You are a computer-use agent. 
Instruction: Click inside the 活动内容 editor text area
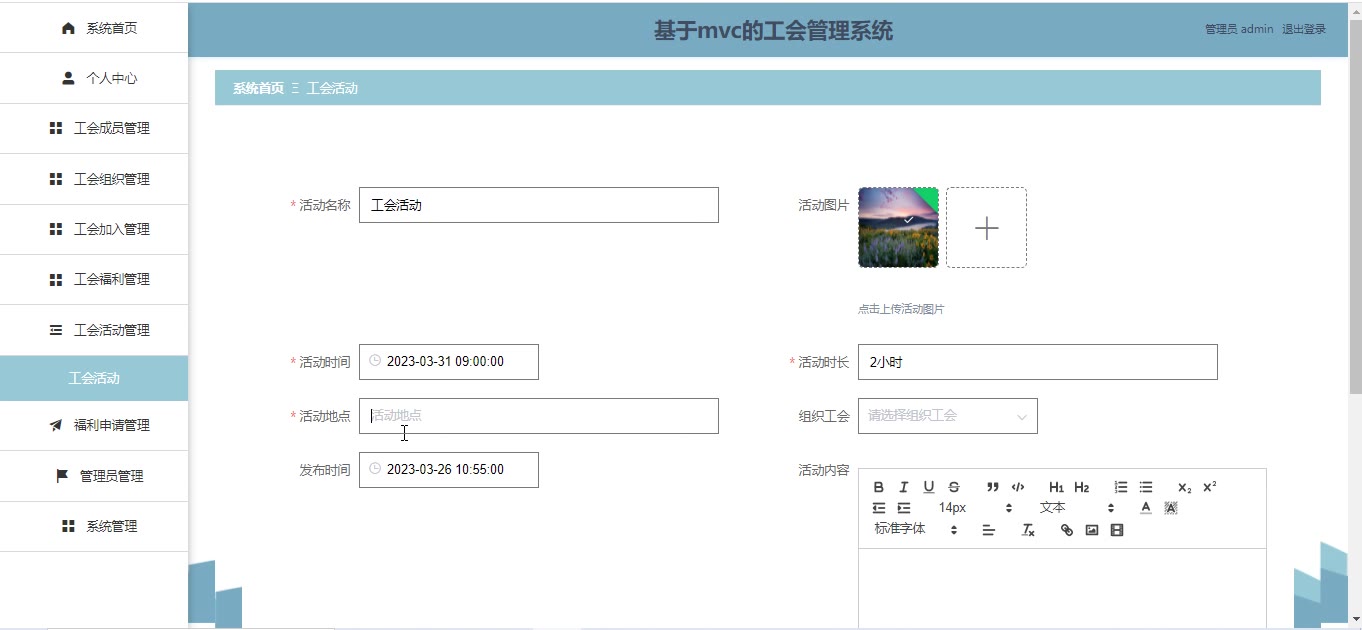tap(1062, 588)
